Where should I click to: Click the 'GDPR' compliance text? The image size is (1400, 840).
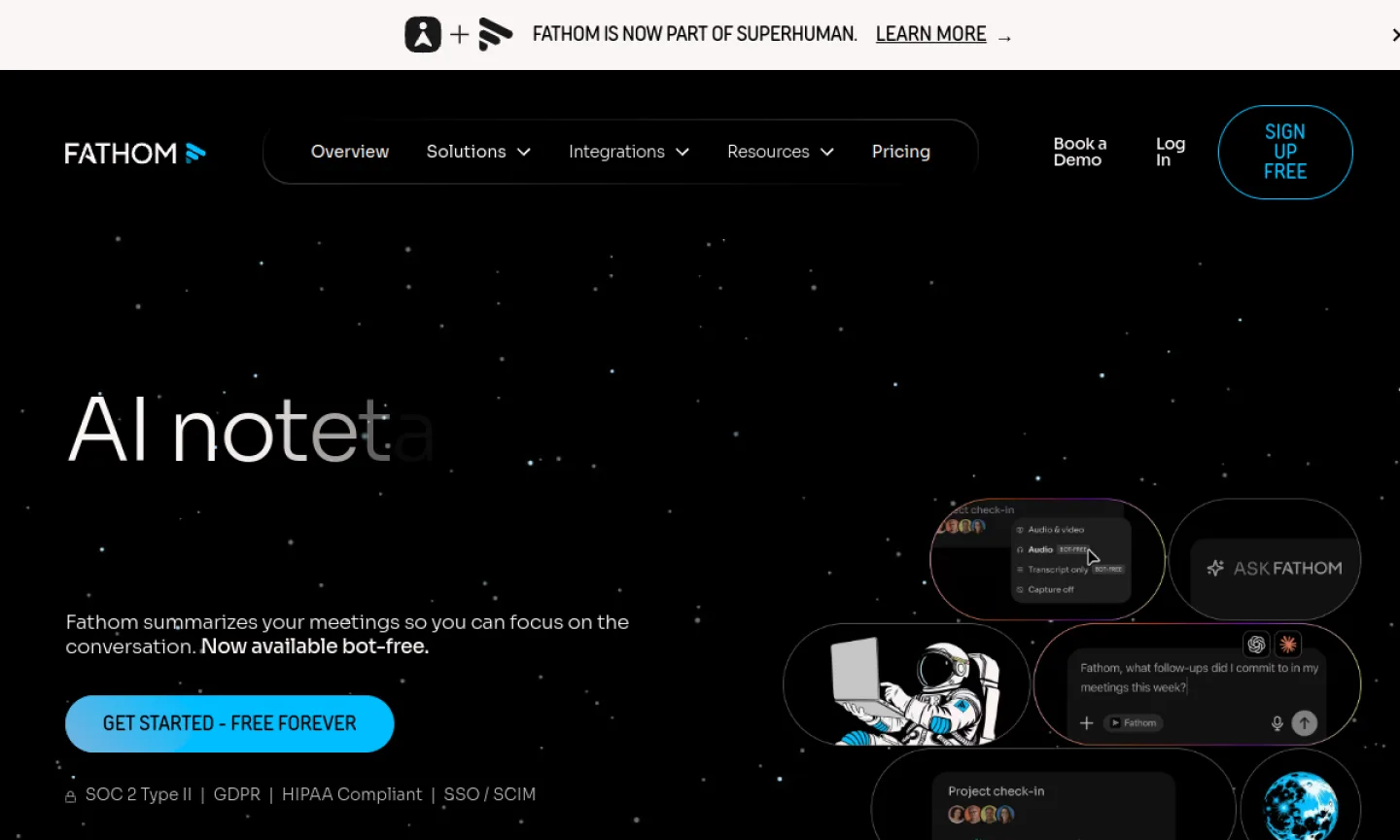[237, 794]
